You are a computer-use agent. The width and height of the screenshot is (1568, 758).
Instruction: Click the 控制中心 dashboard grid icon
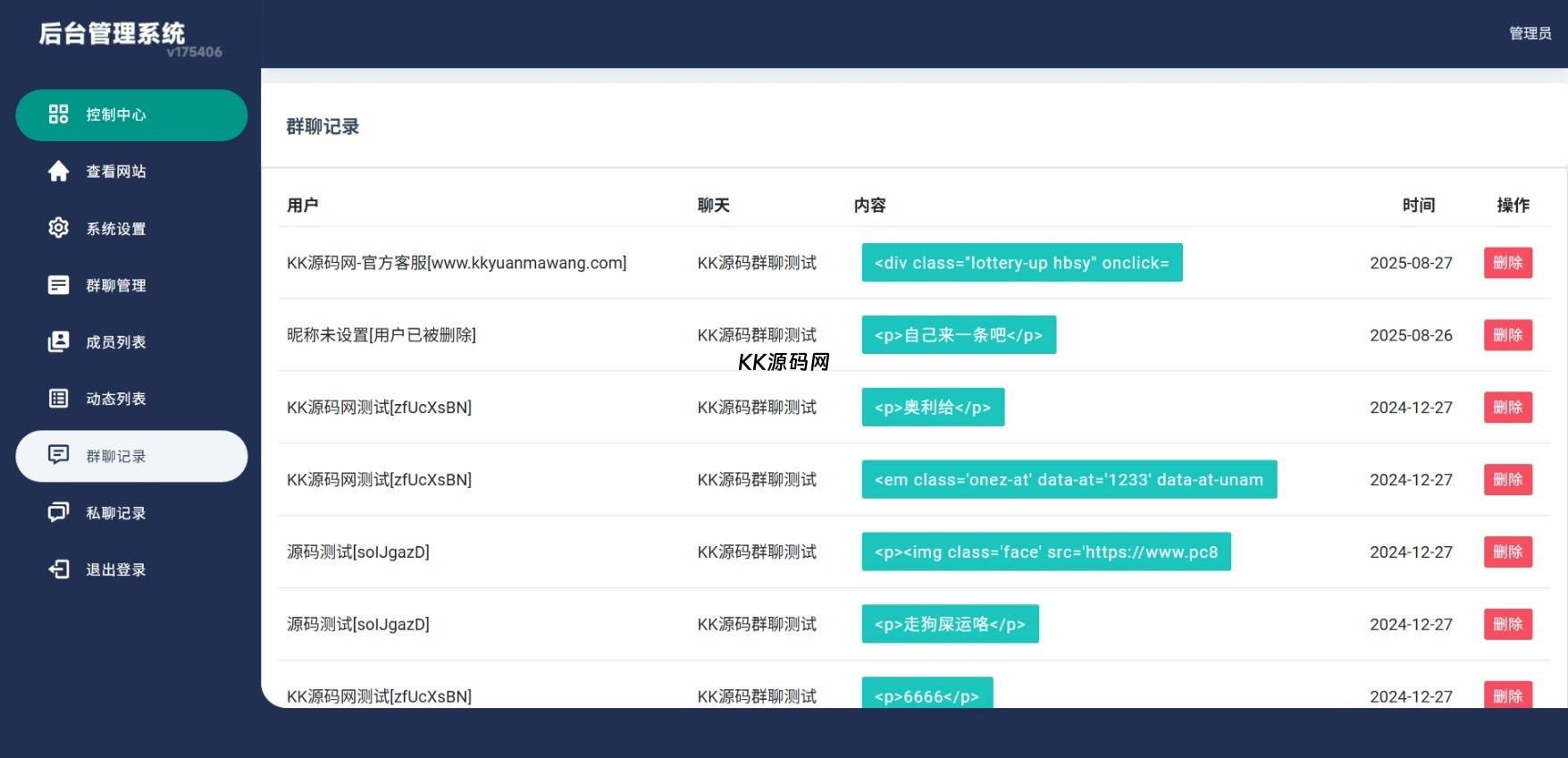pos(58,114)
